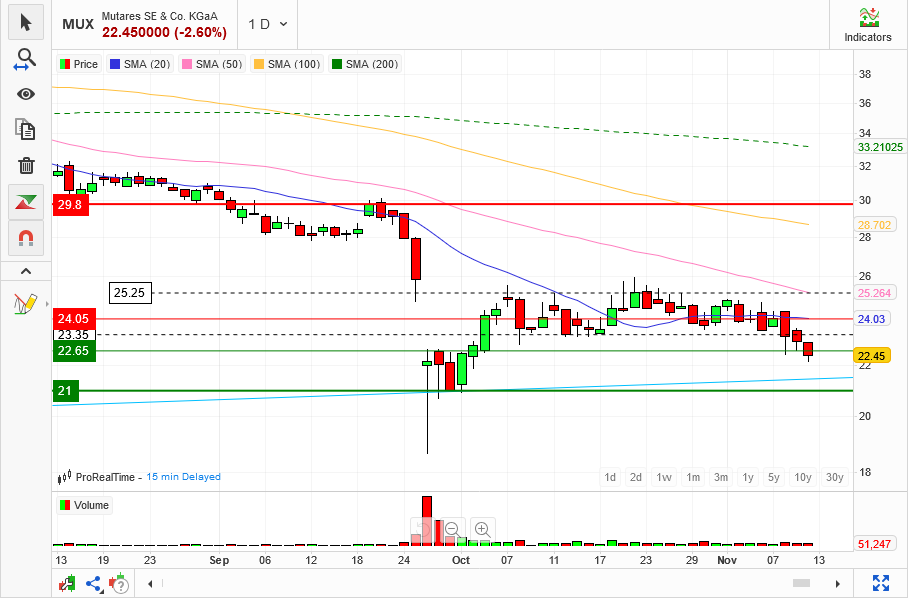Image resolution: width=910 pixels, height=605 pixels.
Task: Click the 33.21025 SMA 200 axis value
Action: pyautogui.click(x=880, y=147)
